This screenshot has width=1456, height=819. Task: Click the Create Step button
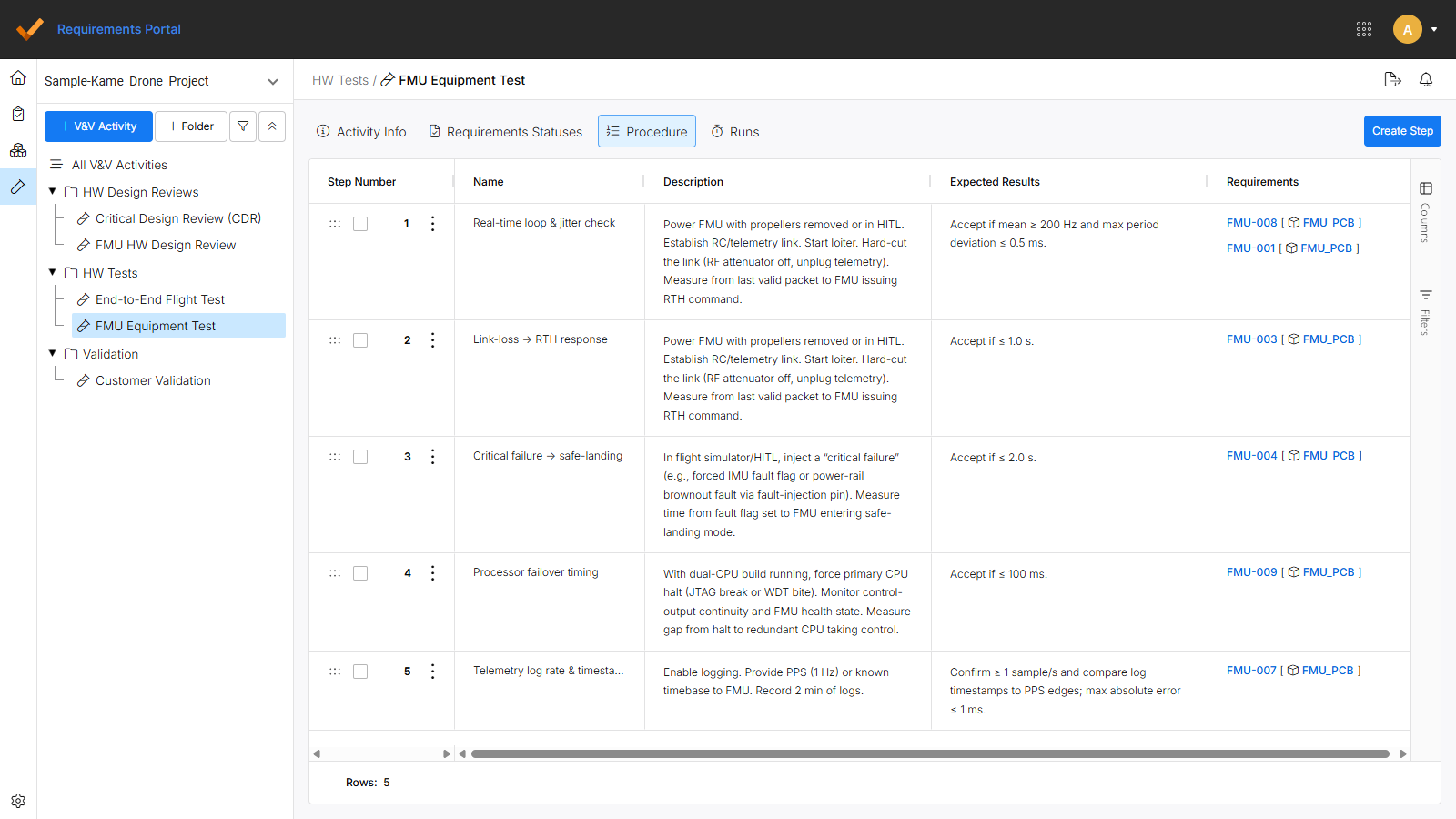tap(1402, 131)
